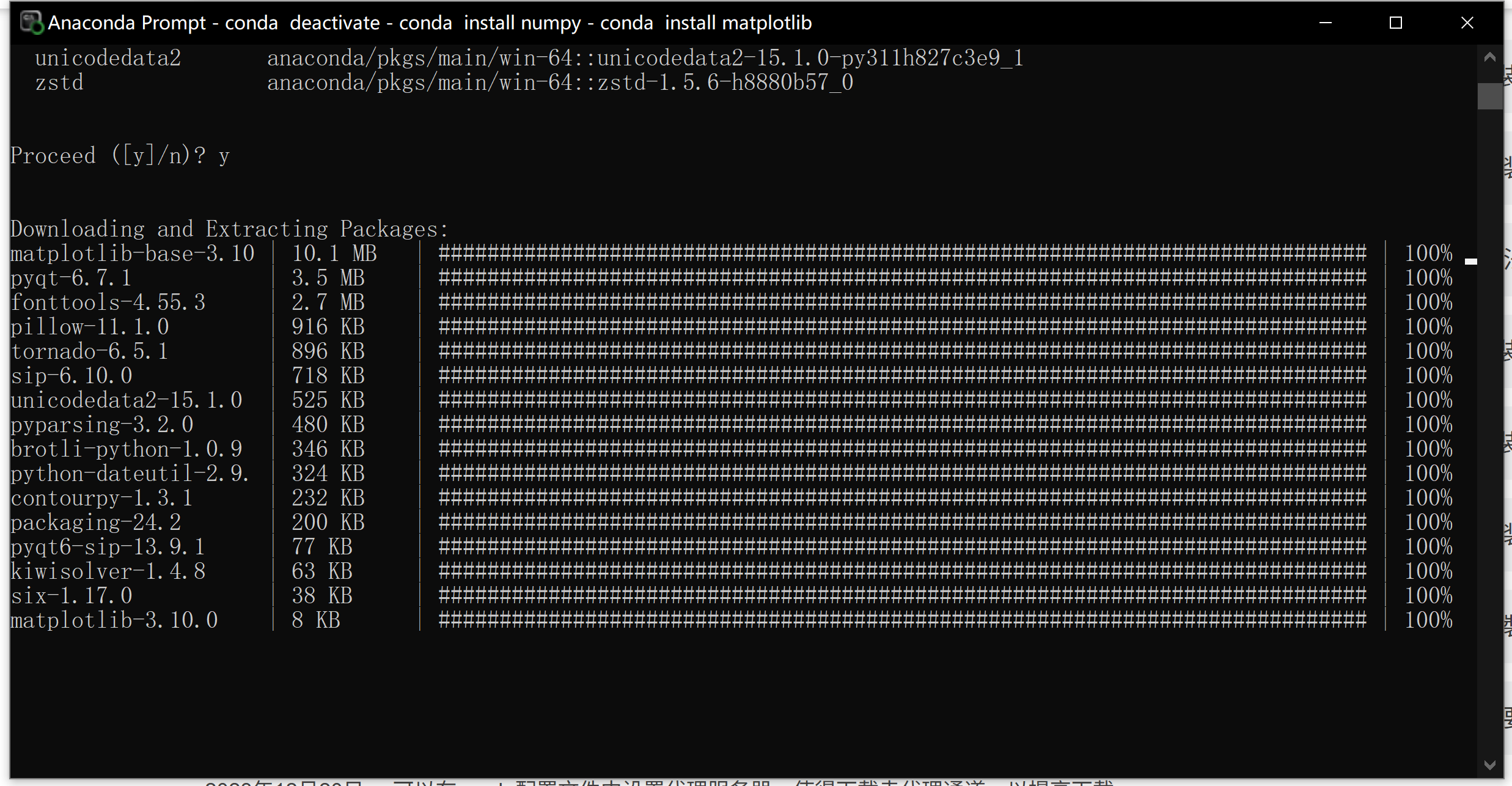Image resolution: width=1512 pixels, height=786 pixels.
Task: Close the Anaconda Prompt window
Action: click(x=1467, y=23)
